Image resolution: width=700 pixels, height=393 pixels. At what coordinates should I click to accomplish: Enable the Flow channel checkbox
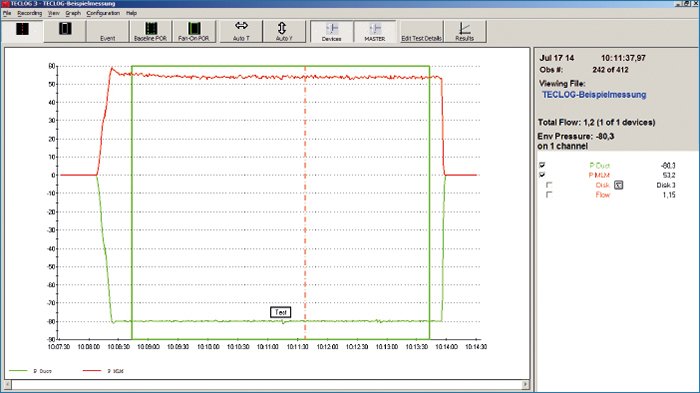point(549,195)
